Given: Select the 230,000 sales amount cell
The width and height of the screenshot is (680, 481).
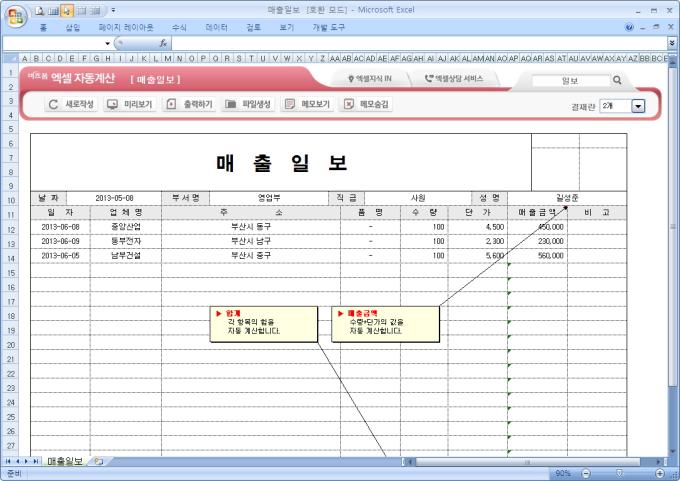Looking at the screenshot, I should (x=537, y=241).
